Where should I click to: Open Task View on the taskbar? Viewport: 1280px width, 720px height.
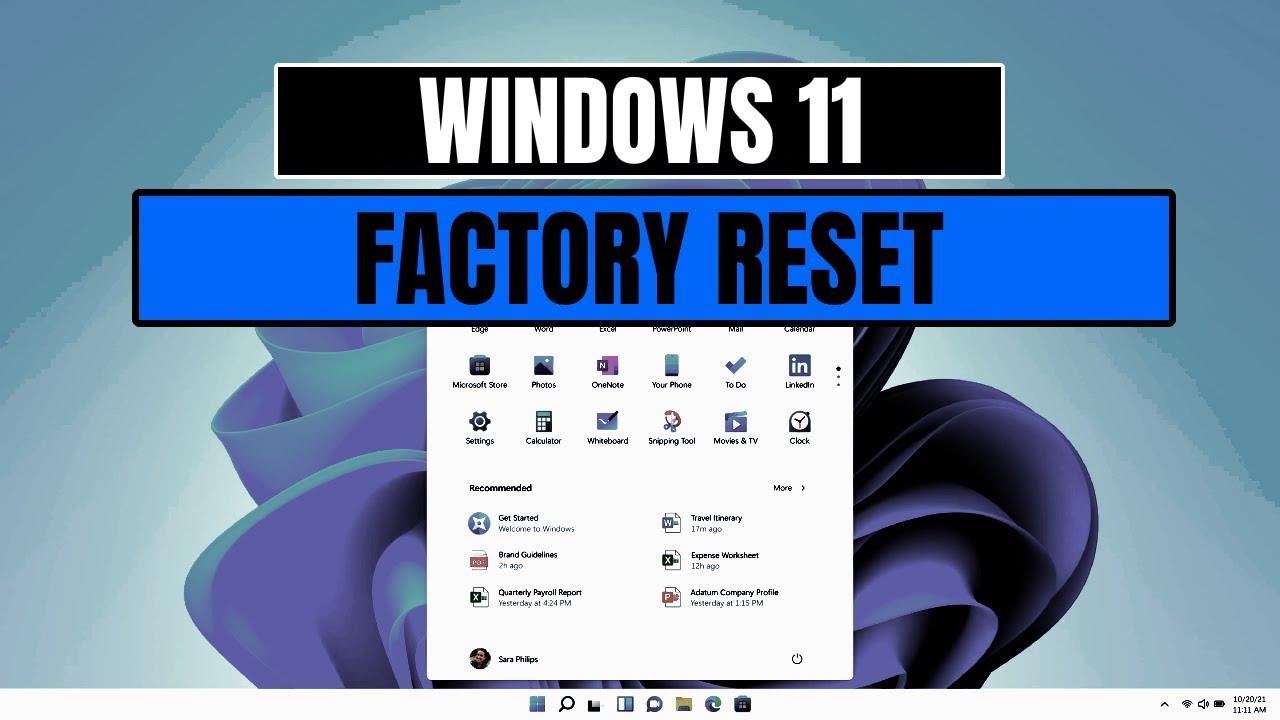(595, 704)
